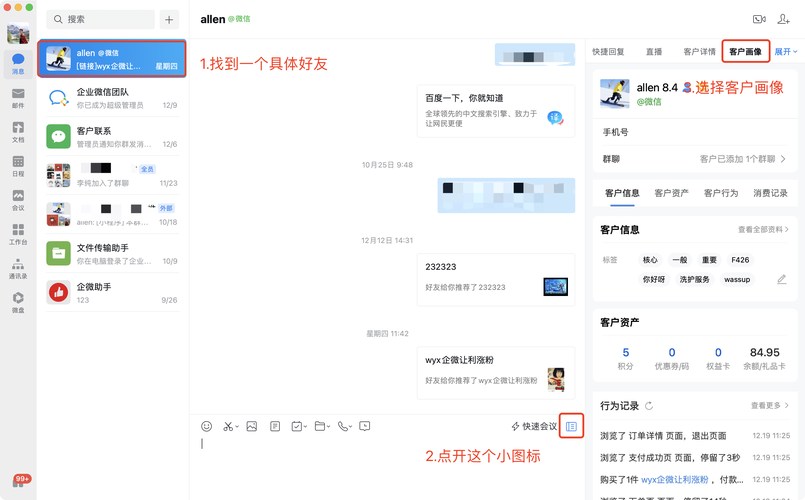Click the document note icon in toolbar
805x500 pixels.
click(275, 426)
